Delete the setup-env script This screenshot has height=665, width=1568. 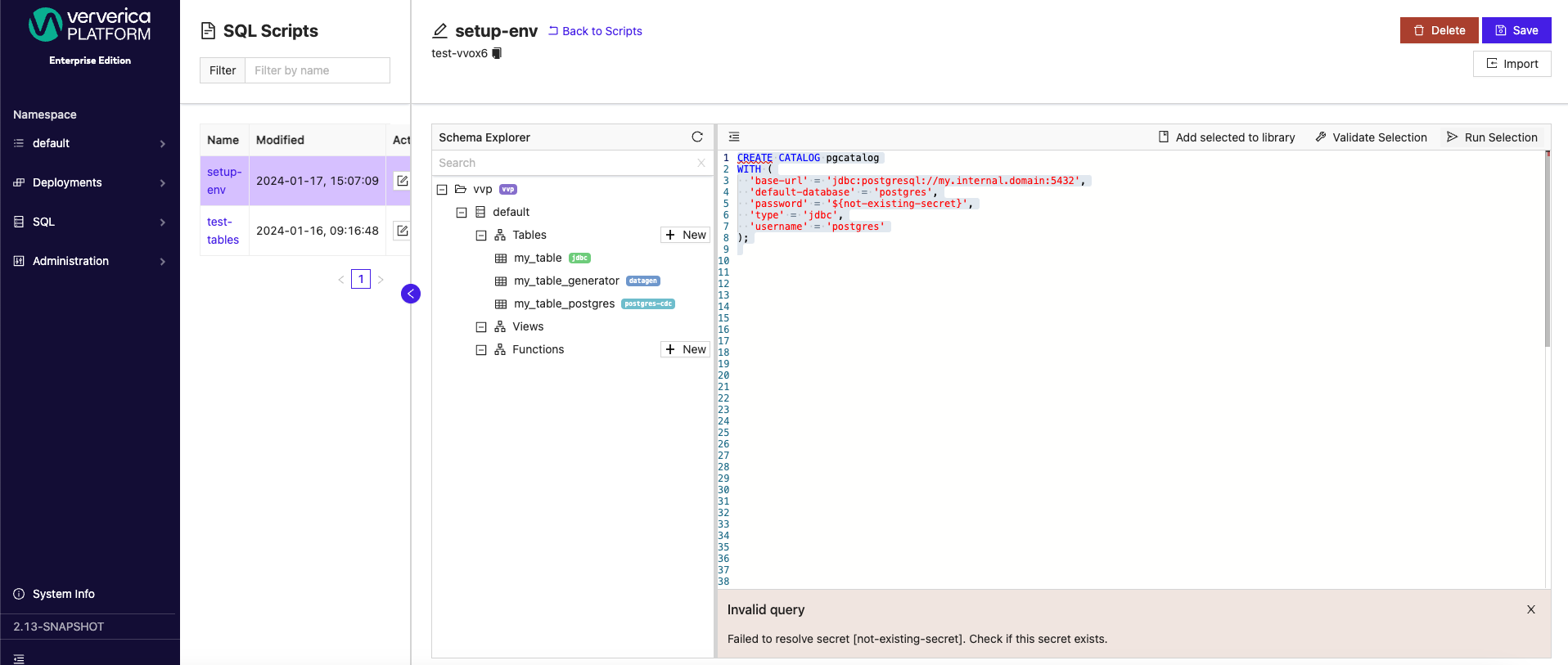[1439, 30]
